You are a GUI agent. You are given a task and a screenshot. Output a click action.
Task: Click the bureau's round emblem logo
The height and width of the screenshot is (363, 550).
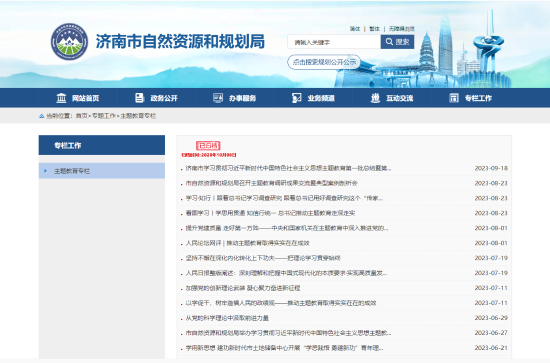coord(69,42)
